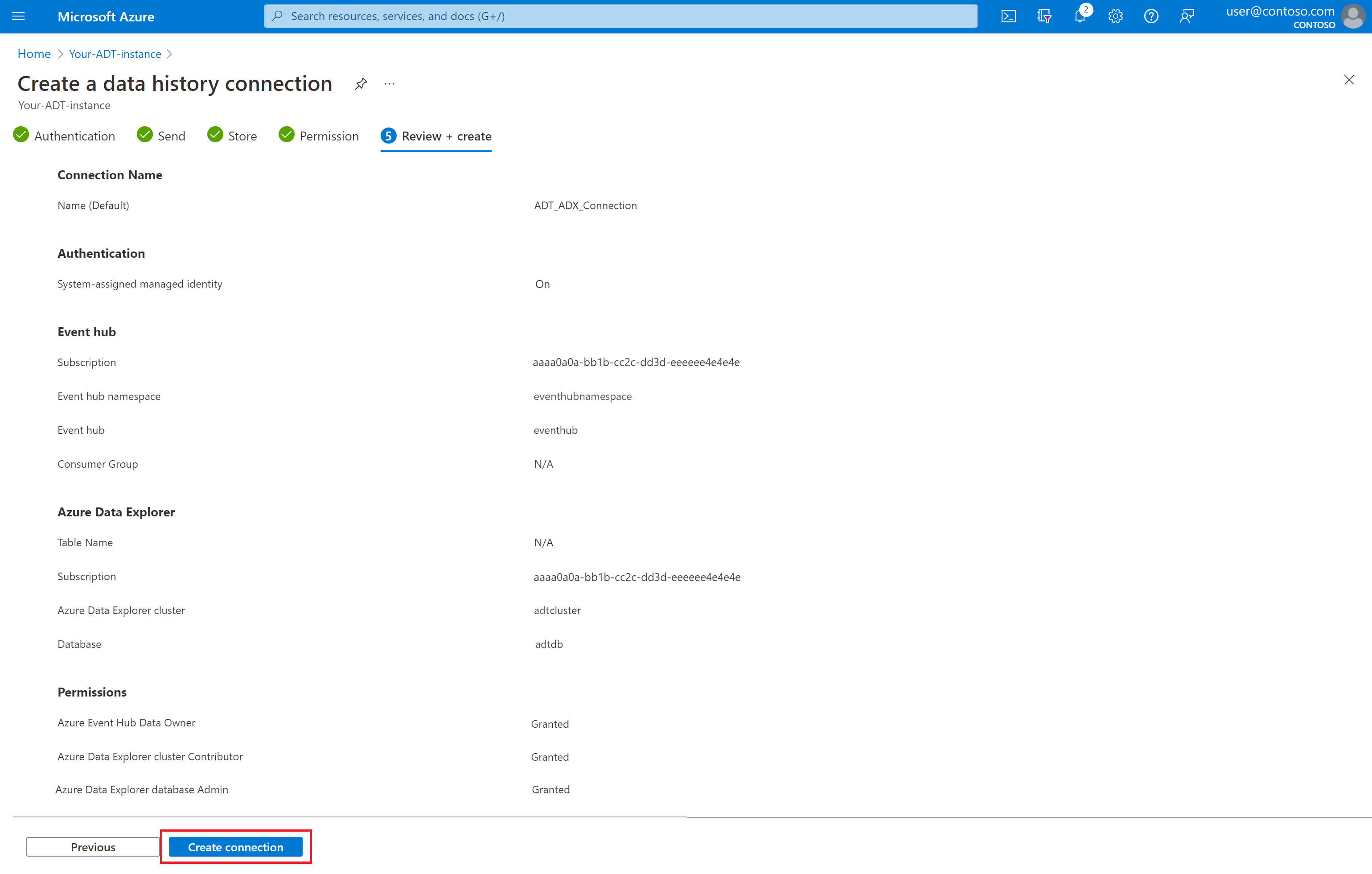Open portal settings gear
This screenshot has height=874, width=1372.
coord(1115,16)
